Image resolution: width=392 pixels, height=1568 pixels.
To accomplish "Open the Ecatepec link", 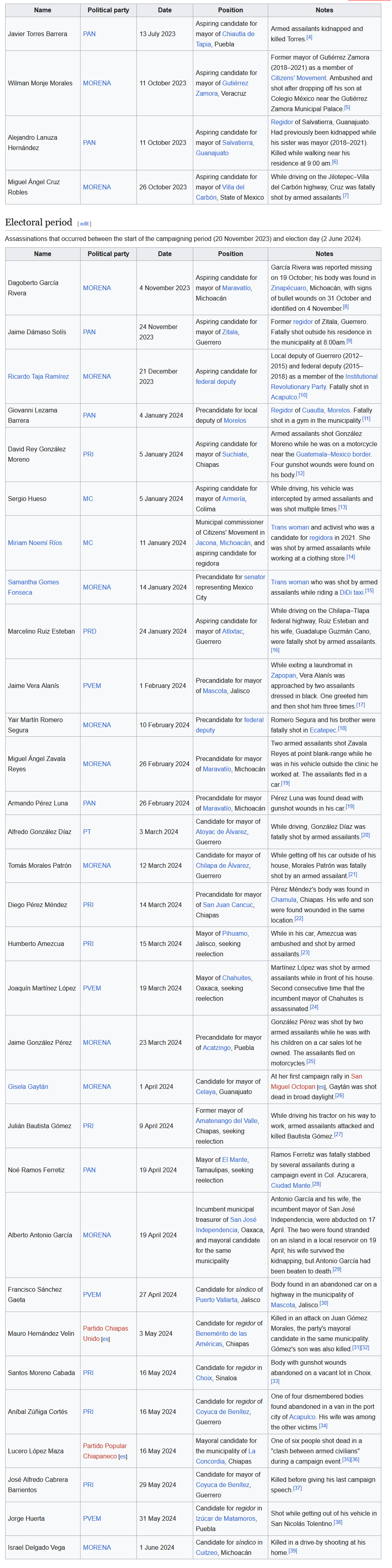I will 323,730.
